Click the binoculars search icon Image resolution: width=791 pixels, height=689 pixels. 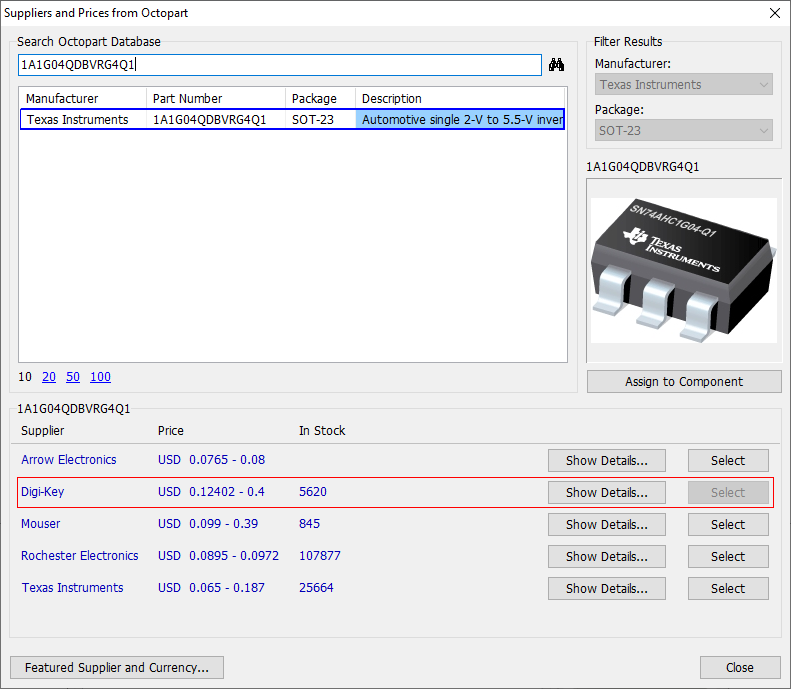556,65
